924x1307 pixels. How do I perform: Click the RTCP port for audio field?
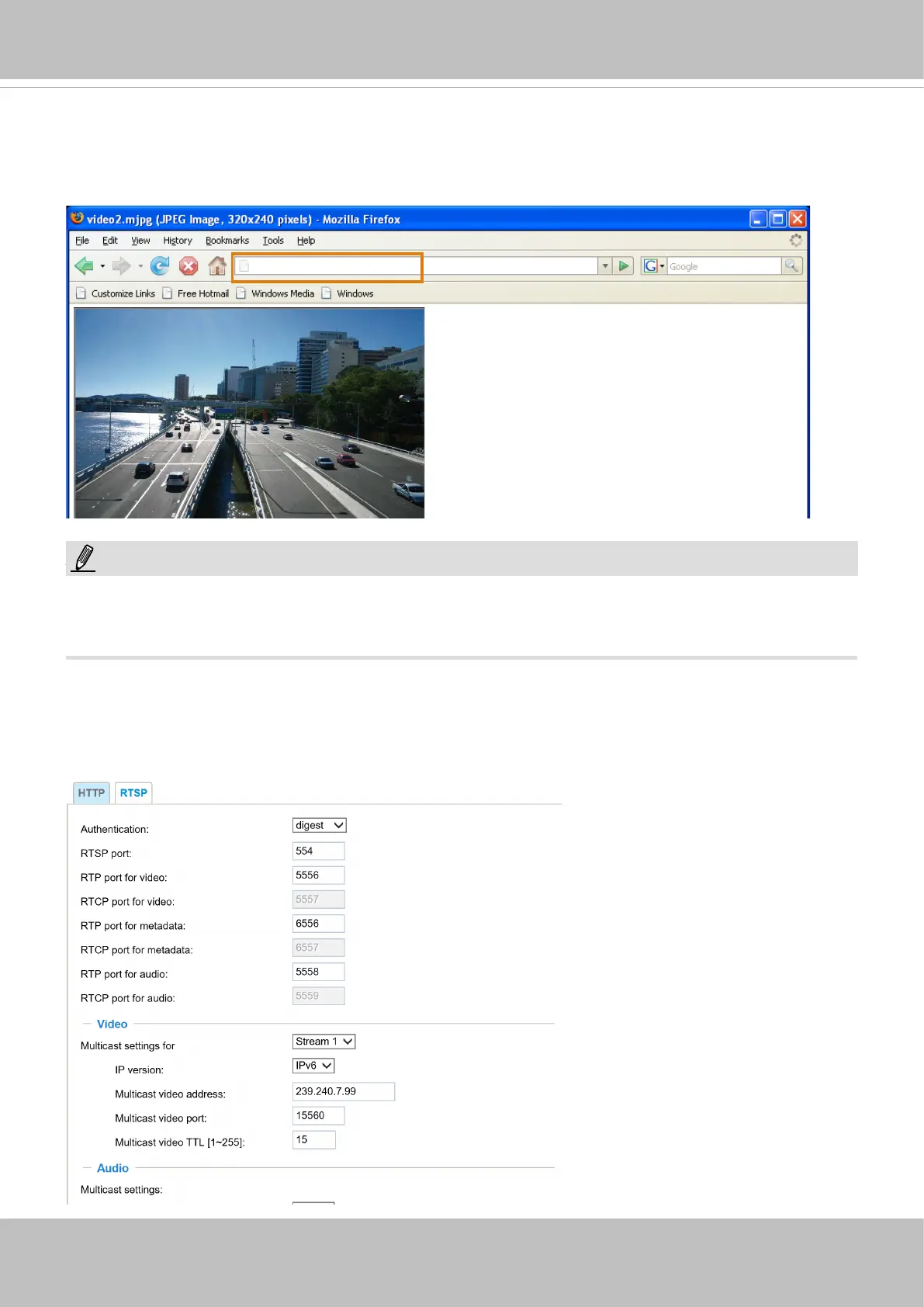click(318, 996)
